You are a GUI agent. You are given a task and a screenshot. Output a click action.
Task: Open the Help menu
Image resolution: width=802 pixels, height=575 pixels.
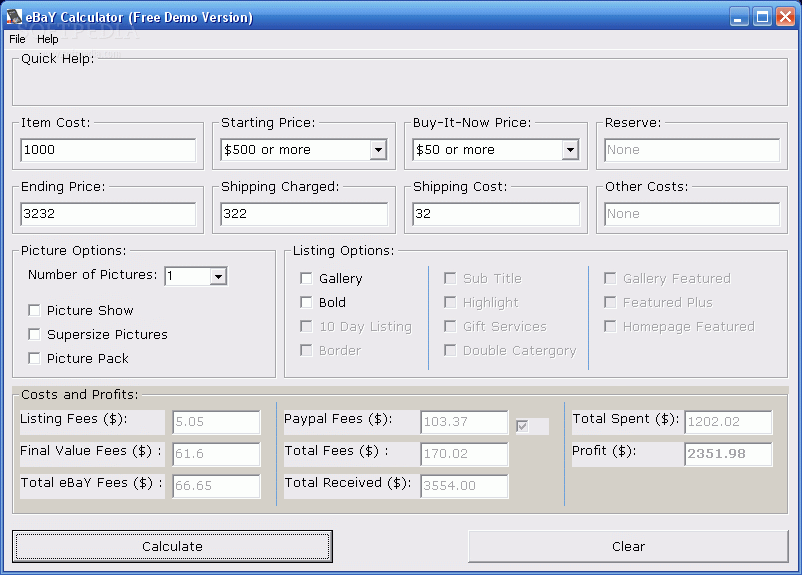(48, 39)
